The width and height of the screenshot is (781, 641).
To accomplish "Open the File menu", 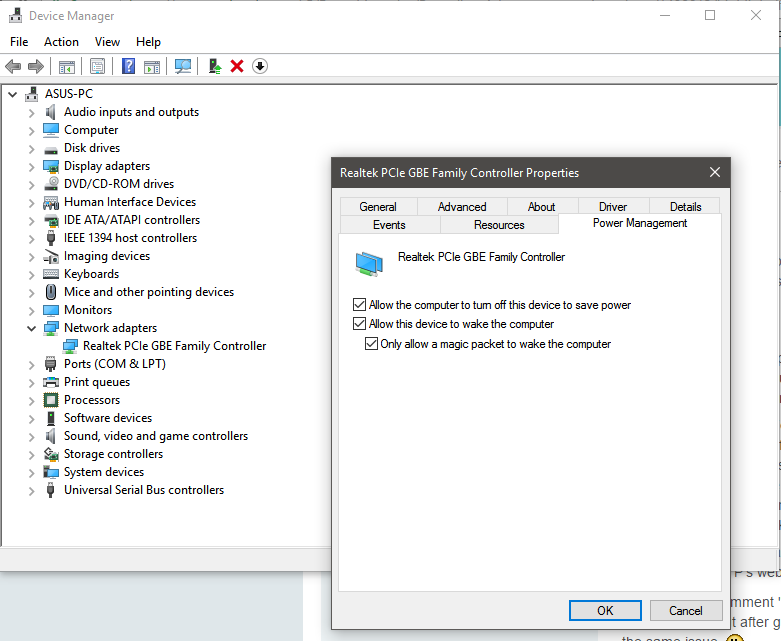I will (x=19, y=42).
